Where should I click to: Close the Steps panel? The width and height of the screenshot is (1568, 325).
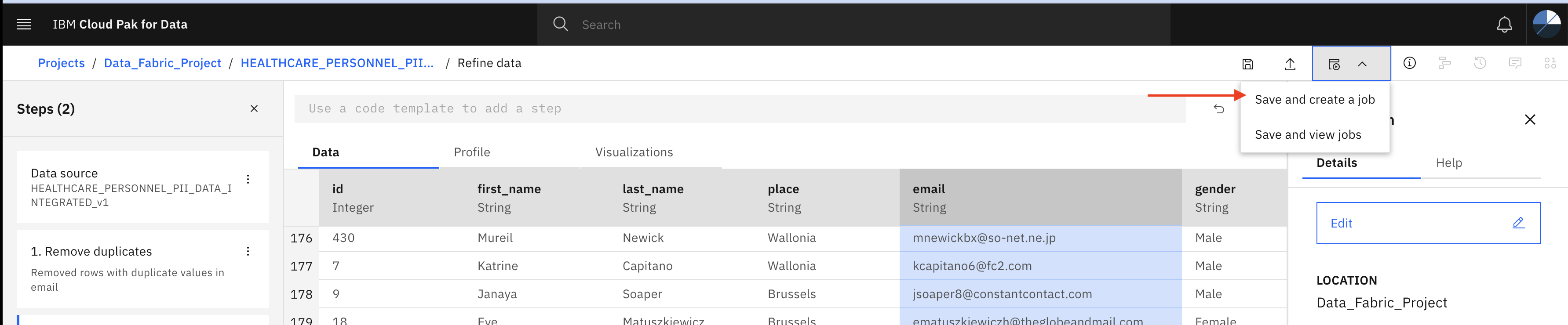coord(254,109)
